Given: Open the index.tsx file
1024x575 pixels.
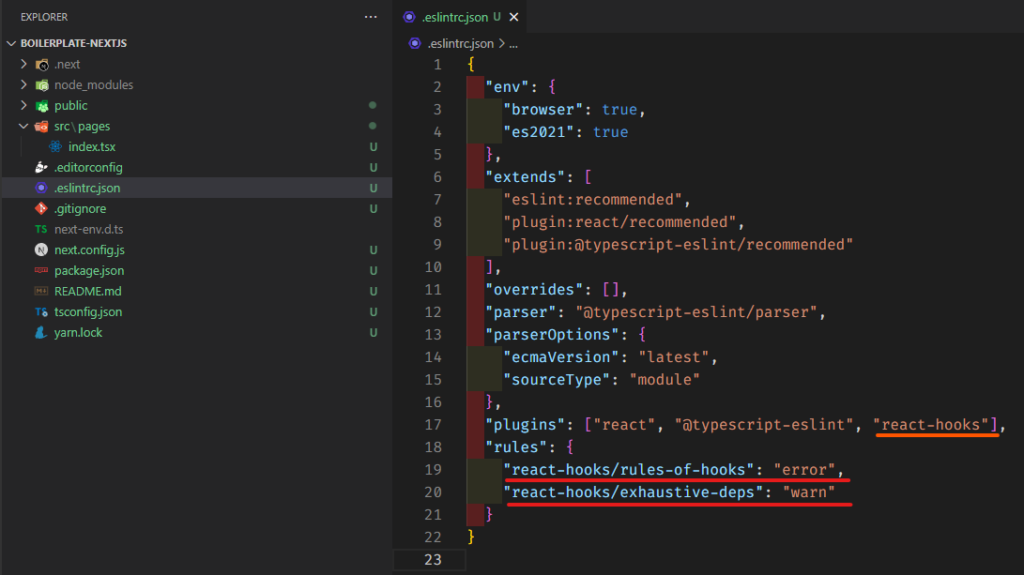Looking at the screenshot, I should 92,147.
